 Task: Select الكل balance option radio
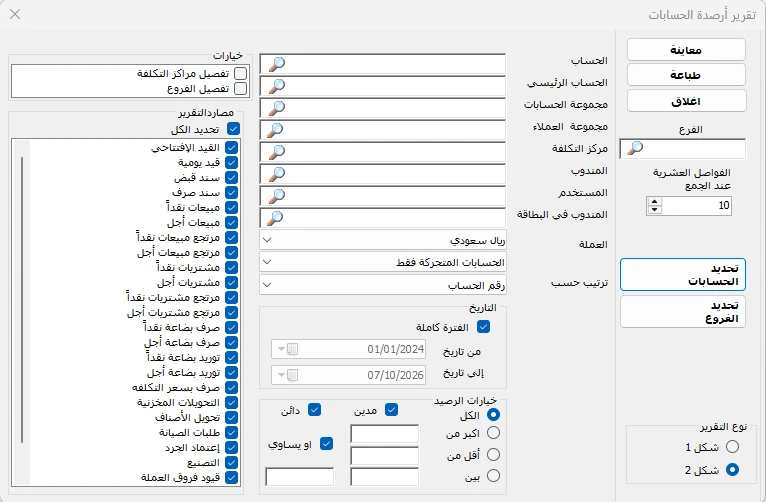[x=493, y=415]
